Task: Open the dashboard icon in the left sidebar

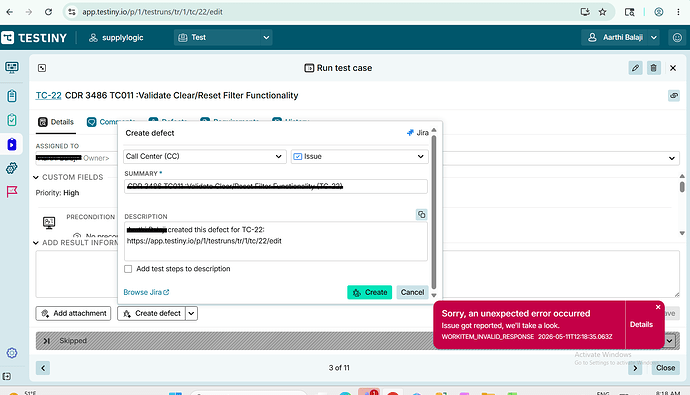Action: click(x=12, y=67)
